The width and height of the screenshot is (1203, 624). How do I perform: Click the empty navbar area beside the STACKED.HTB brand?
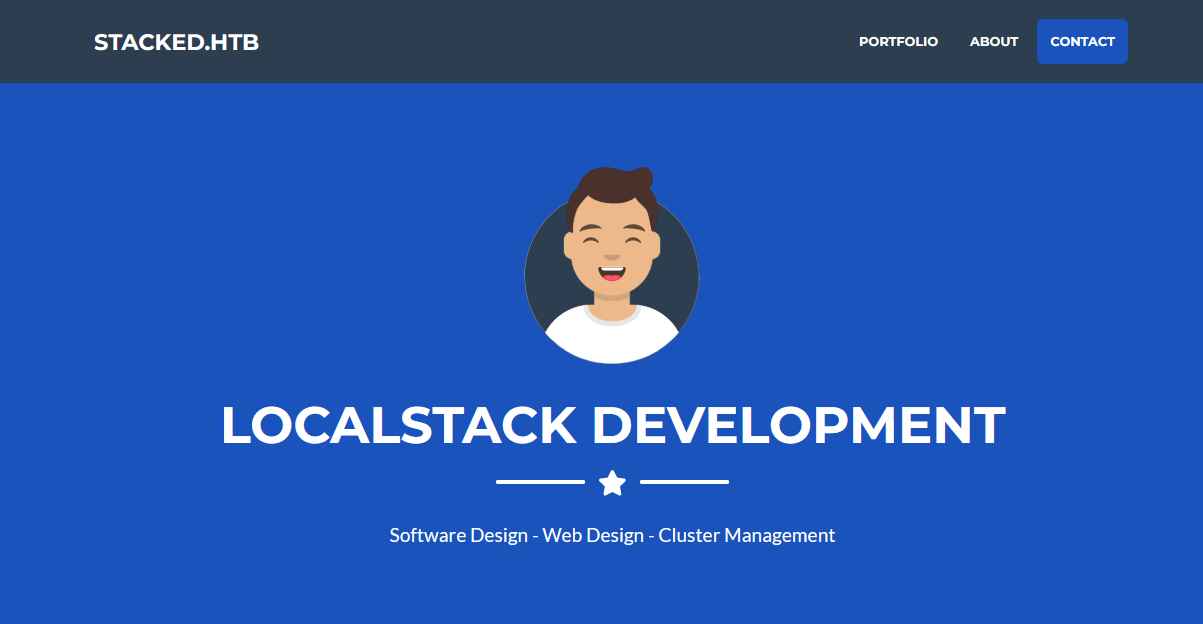pos(550,42)
